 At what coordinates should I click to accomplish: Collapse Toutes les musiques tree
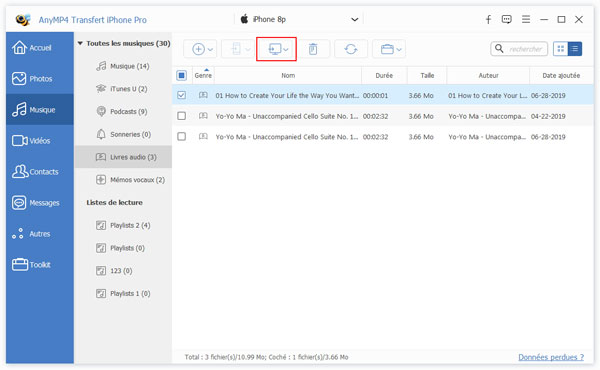80,43
